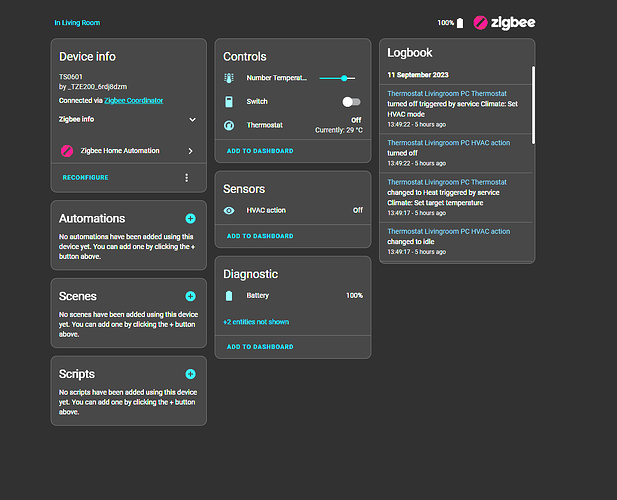Image resolution: width=617 pixels, height=500 pixels.
Task: Click the plus icon in Automations card
Action: 190,218
